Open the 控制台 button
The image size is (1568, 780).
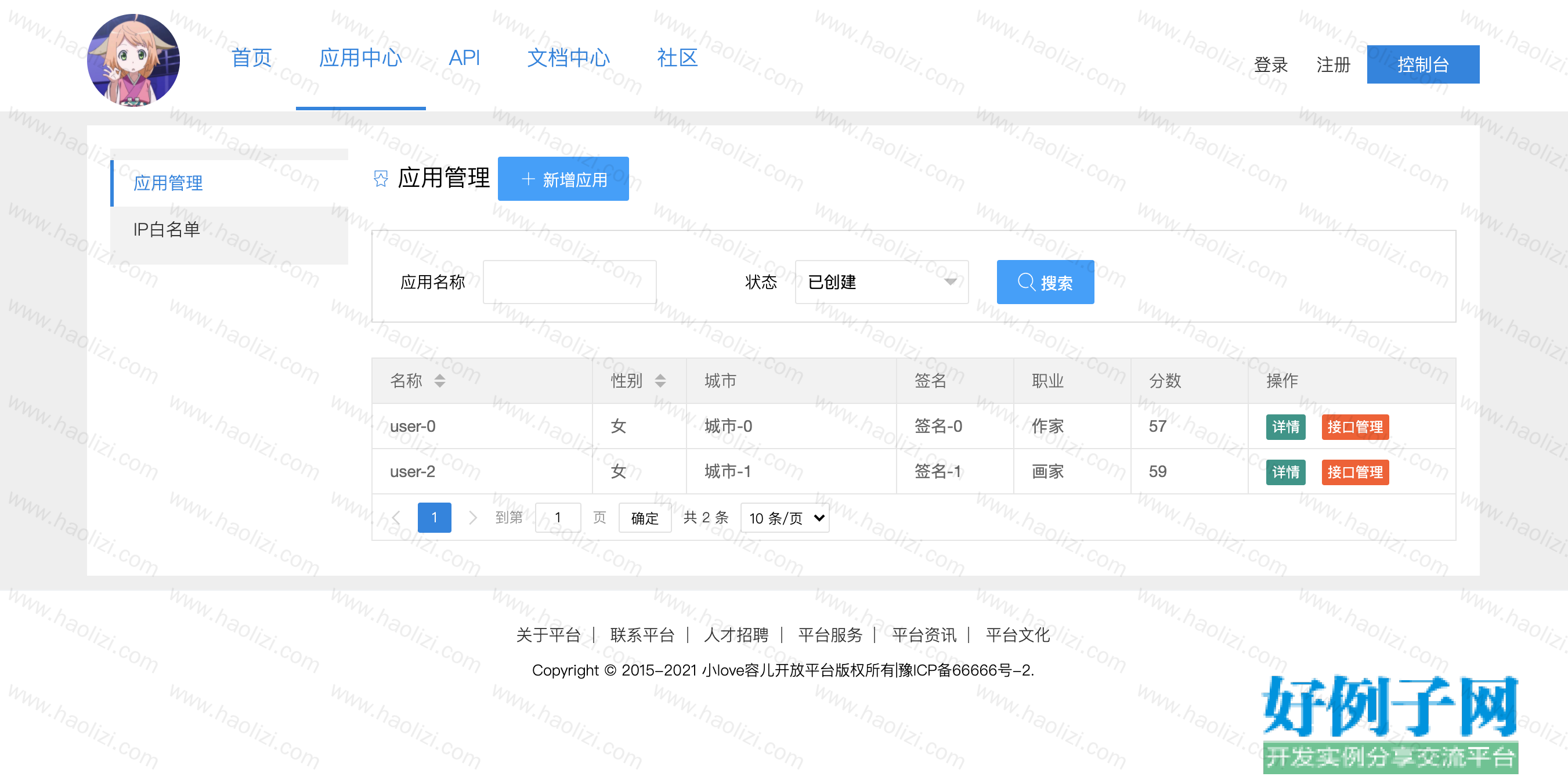pyautogui.click(x=1423, y=64)
